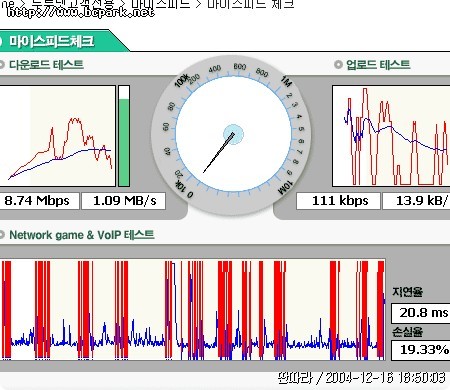This screenshot has height=390, width=450.
Task: Click the 2004-12-16 timestamp text
Action: [x=385, y=378]
